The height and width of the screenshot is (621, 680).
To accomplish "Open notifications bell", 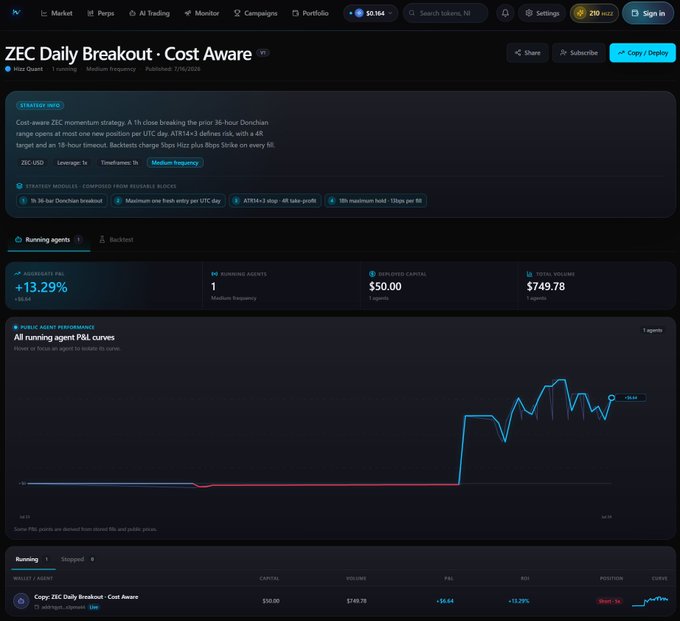I will coord(505,13).
